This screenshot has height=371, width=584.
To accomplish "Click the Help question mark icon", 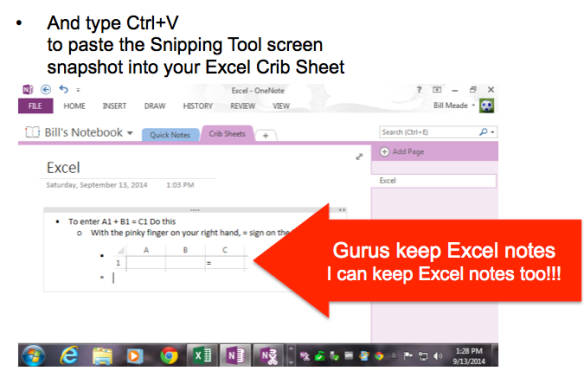I will click(x=419, y=89).
